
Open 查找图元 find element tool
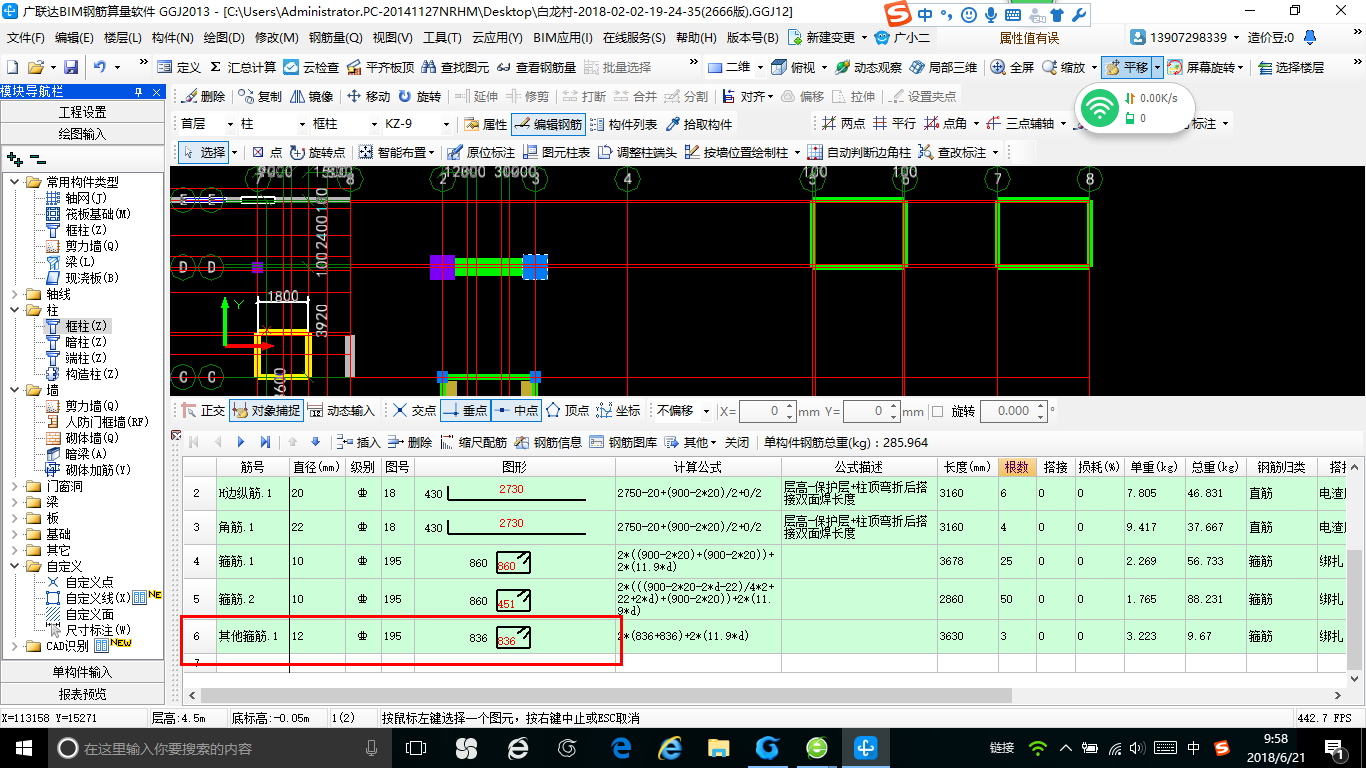coord(455,67)
